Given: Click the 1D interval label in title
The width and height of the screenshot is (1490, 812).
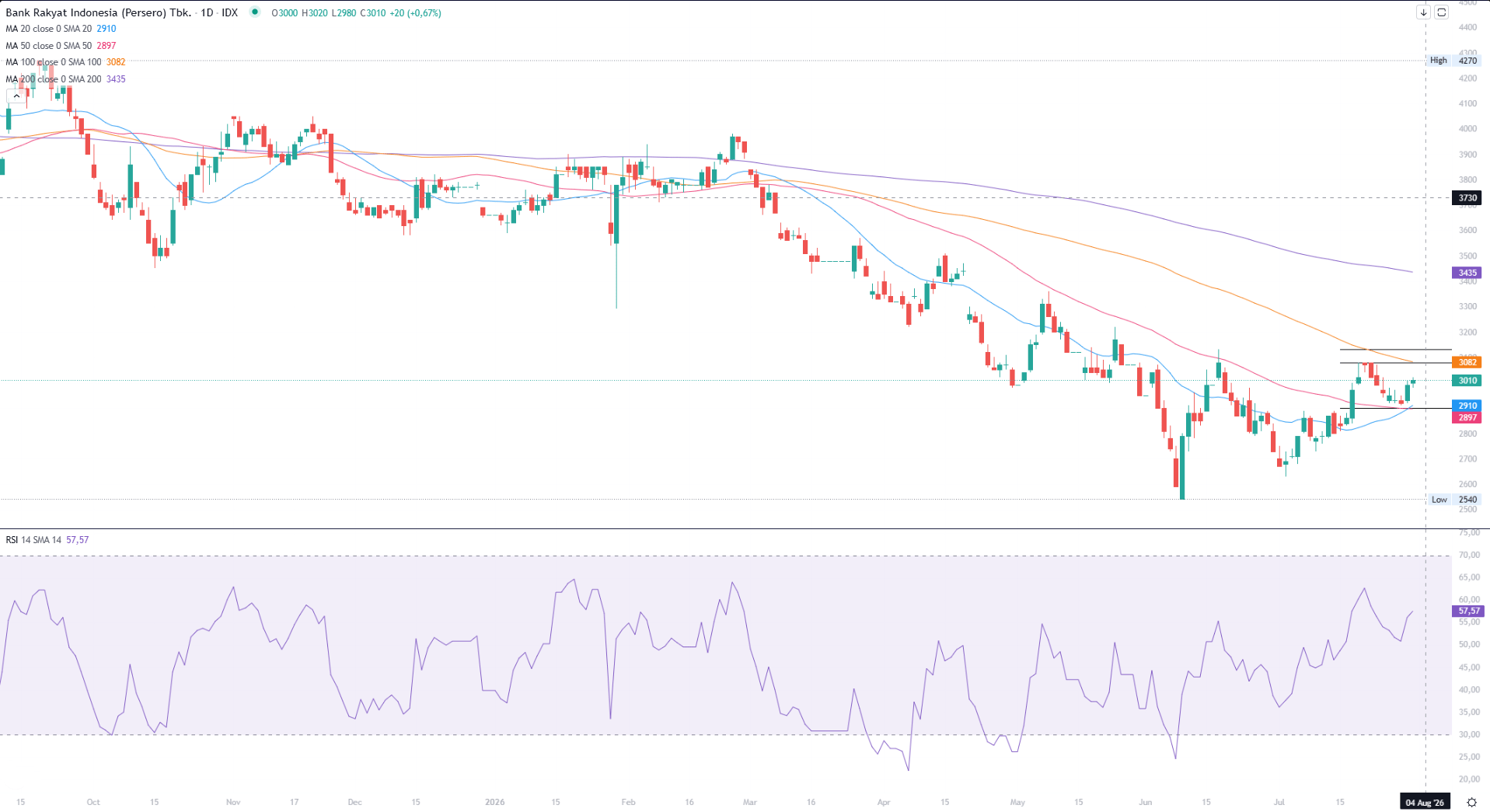Looking at the screenshot, I should 207,12.
